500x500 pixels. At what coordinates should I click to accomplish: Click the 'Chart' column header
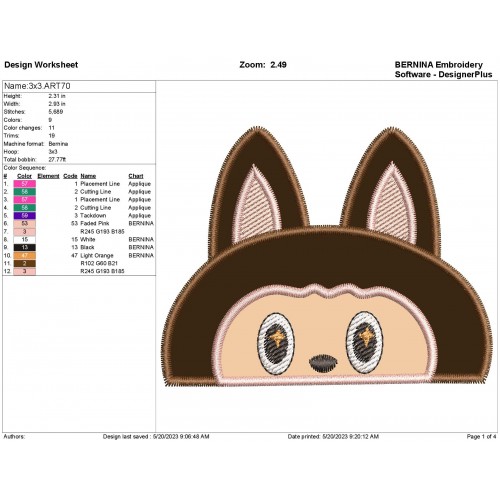pyautogui.click(x=136, y=176)
